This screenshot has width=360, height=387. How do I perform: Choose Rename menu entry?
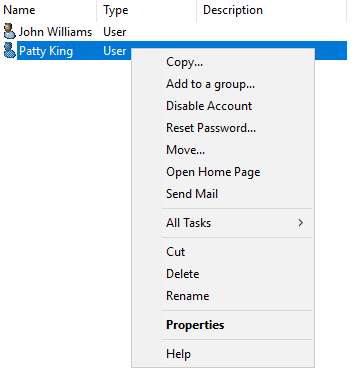point(223,296)
